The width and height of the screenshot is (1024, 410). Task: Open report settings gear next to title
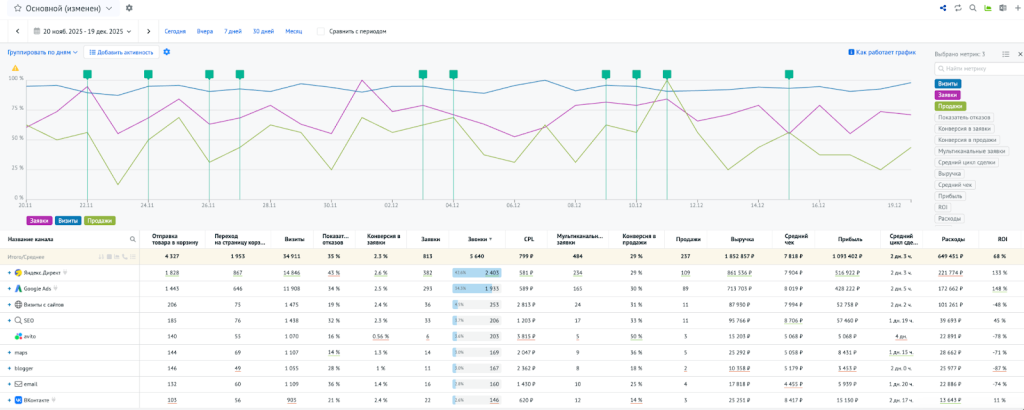click(x=129, y=8)
